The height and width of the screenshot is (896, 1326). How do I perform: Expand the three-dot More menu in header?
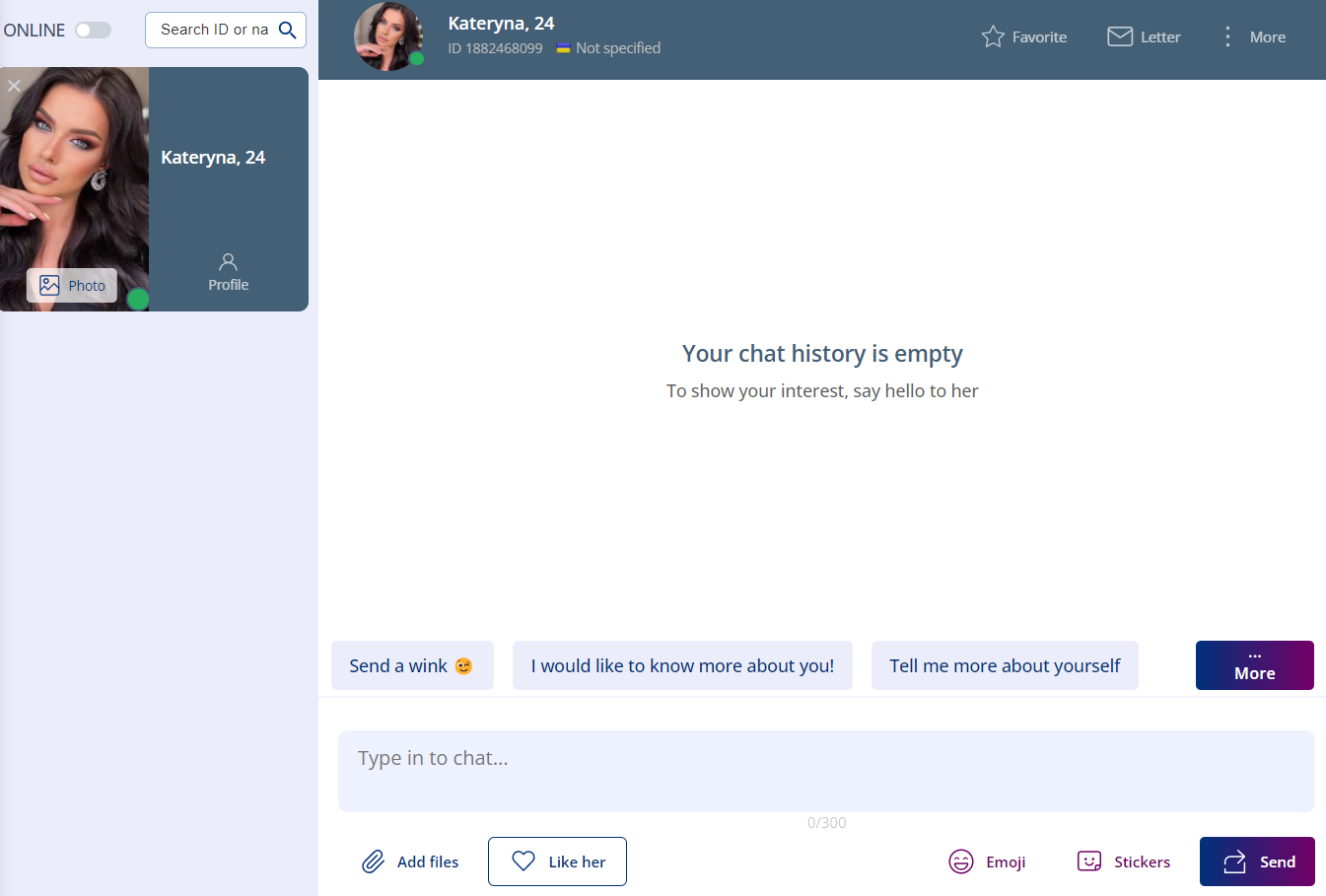pyautogui.click(x=1227, y=37)
